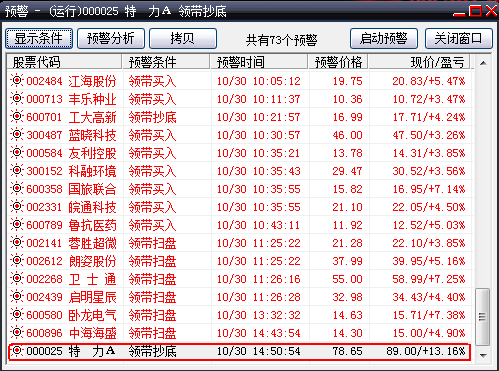
Task: Click the alert icon beside 300152 科融环境
Action: coord(17,170)
